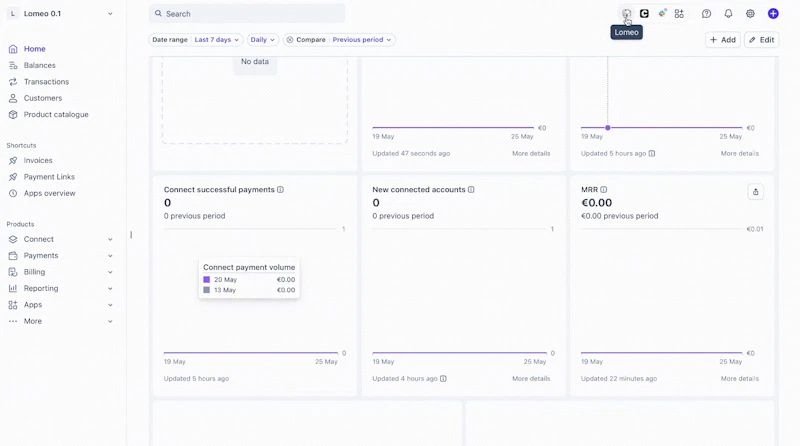Click the blue plus create button
The image size is (800, 446).
[x=773, y=14]
